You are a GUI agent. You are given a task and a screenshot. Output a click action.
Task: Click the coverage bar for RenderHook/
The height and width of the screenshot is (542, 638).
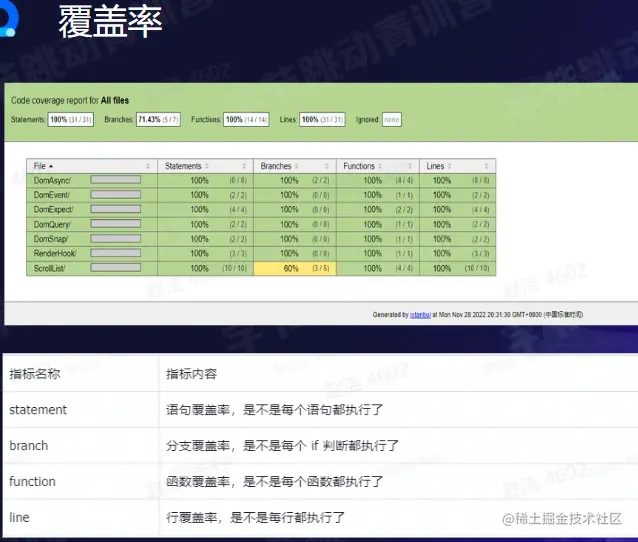point(116,253)
